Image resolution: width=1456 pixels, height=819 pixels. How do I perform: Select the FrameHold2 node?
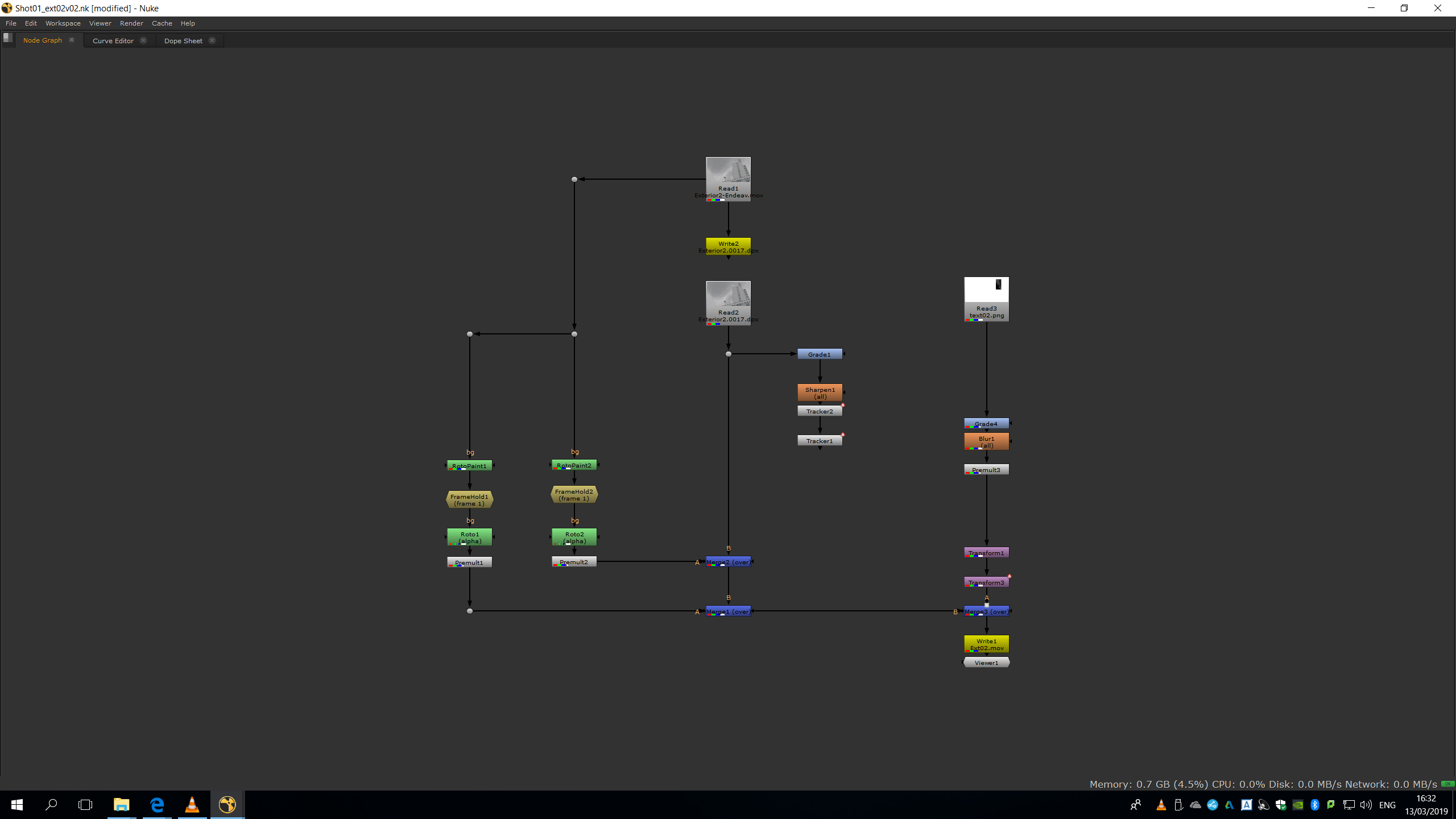coord(574,494)
